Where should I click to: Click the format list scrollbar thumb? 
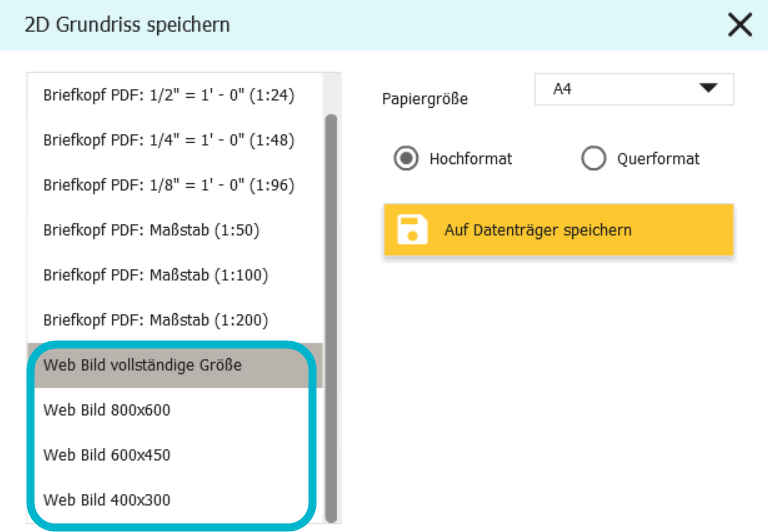coord(332,318)
